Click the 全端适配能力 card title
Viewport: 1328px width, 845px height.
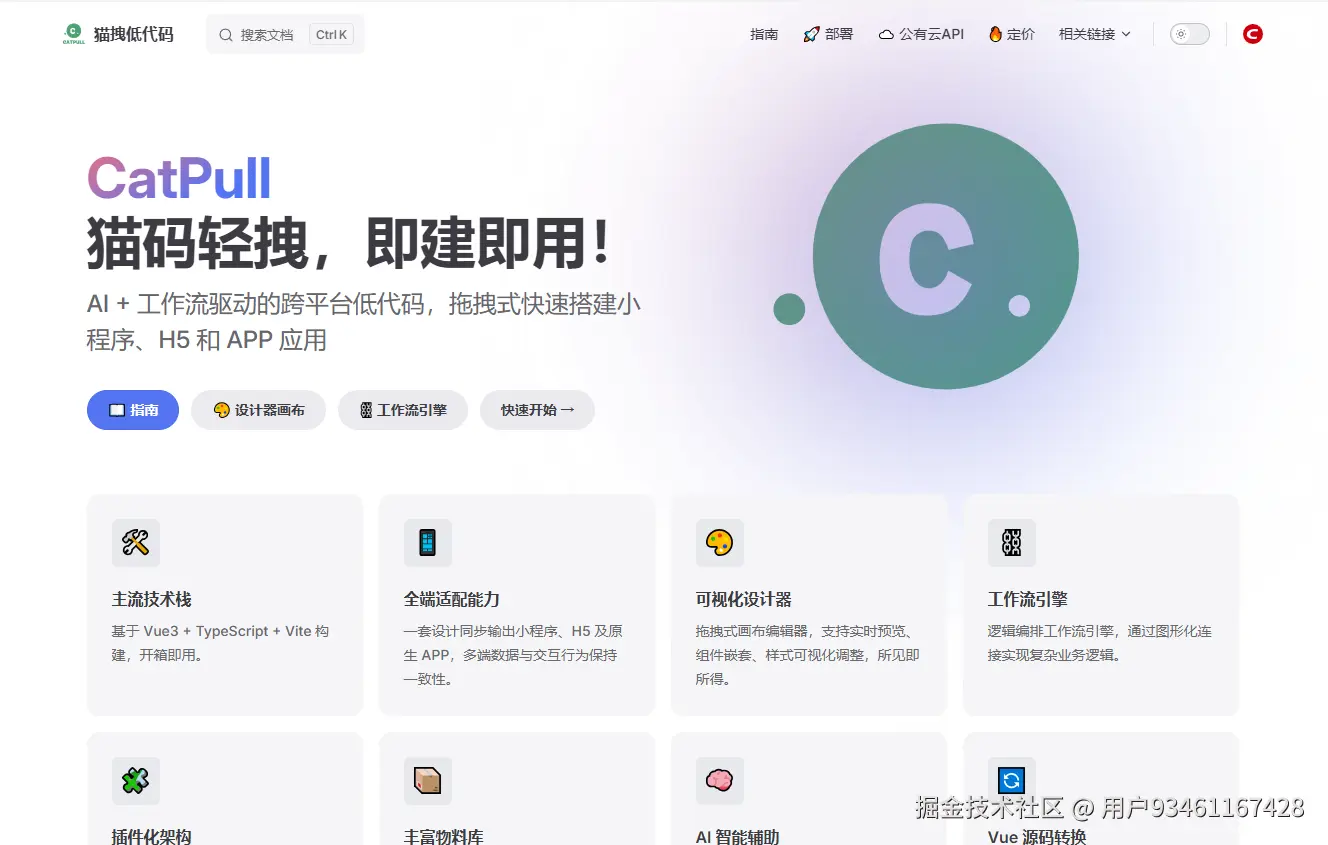452,599
